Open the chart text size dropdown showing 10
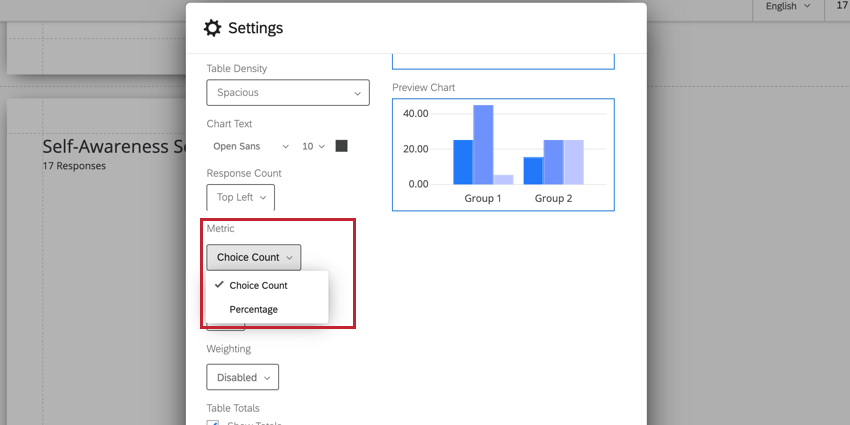 (x=313, y=146)
